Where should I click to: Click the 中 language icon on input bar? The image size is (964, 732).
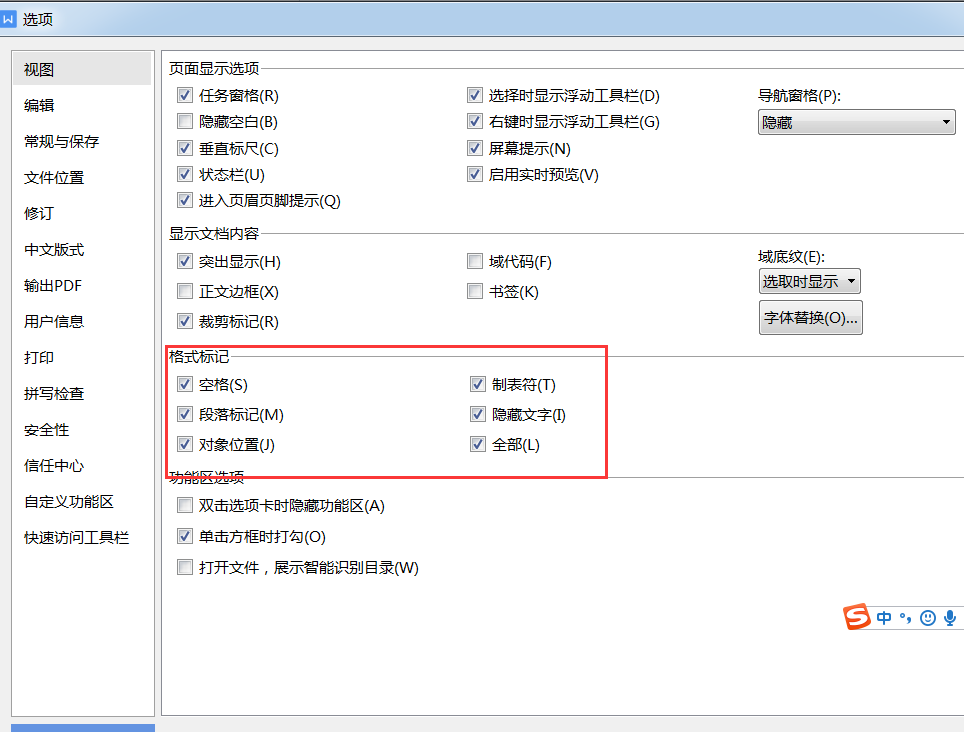click(x=883, y=617)
